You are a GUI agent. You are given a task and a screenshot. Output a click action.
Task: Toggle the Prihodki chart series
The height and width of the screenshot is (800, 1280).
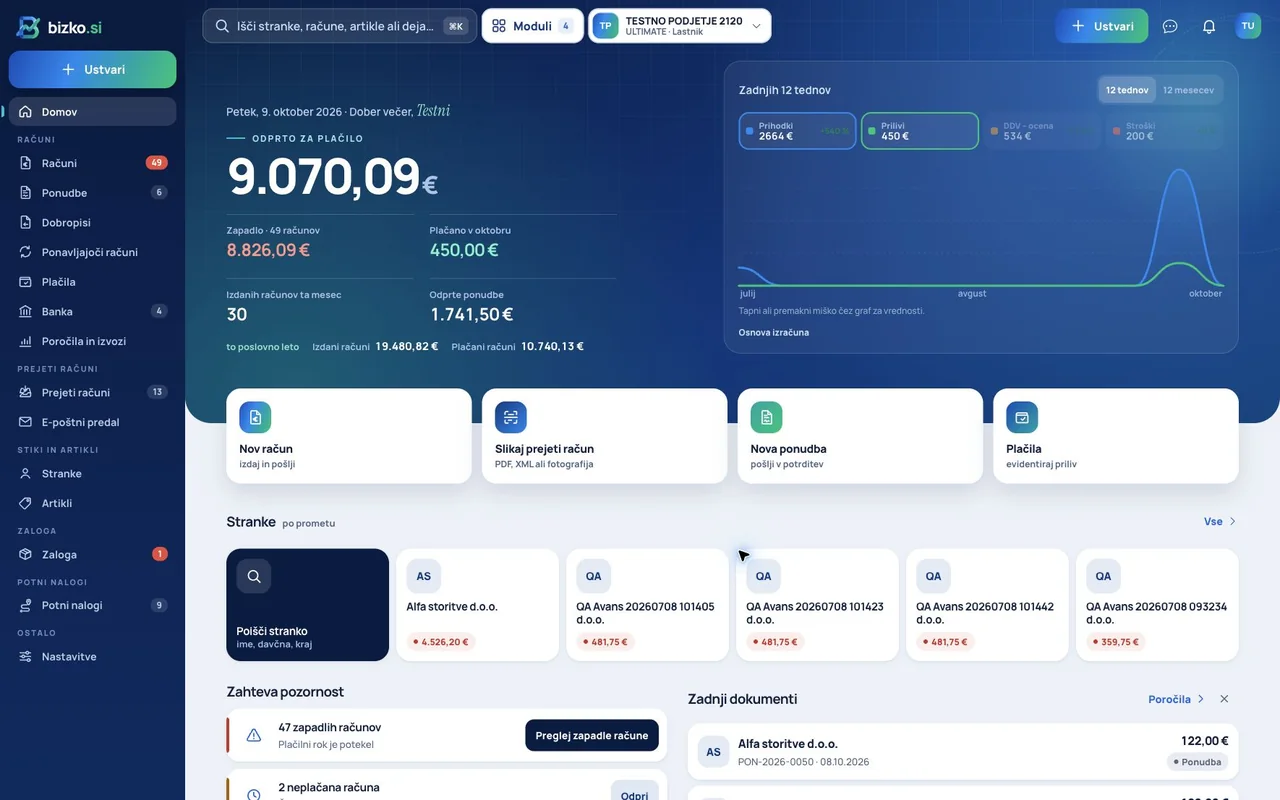click(797, 131)
